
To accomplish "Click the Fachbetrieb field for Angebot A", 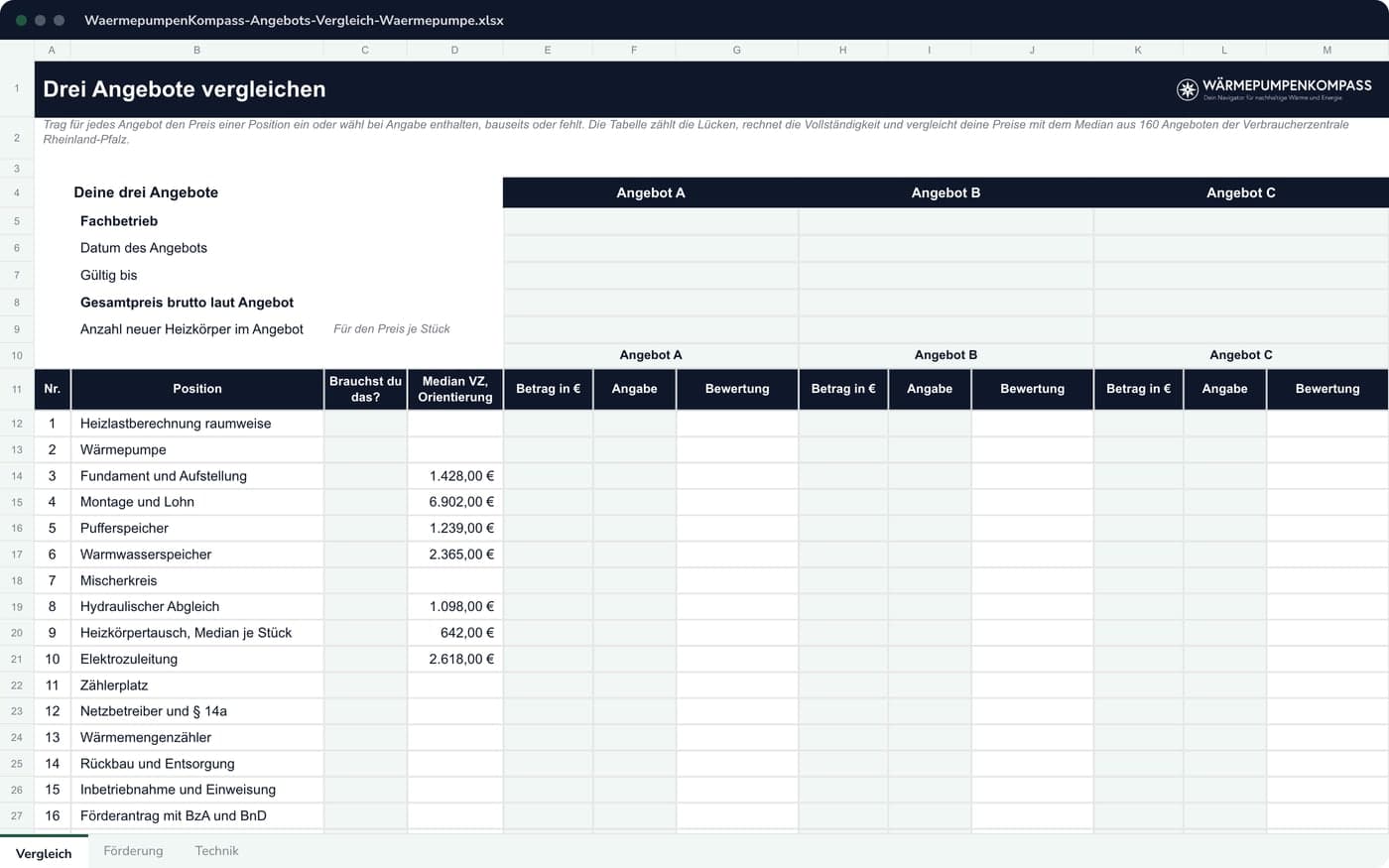I will click(x=651, y=221).
